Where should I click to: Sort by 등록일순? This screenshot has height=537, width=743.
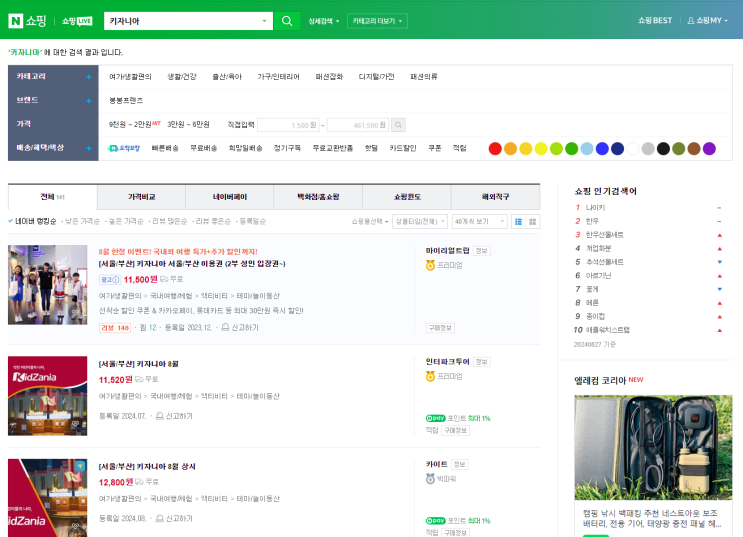point(253,221)
